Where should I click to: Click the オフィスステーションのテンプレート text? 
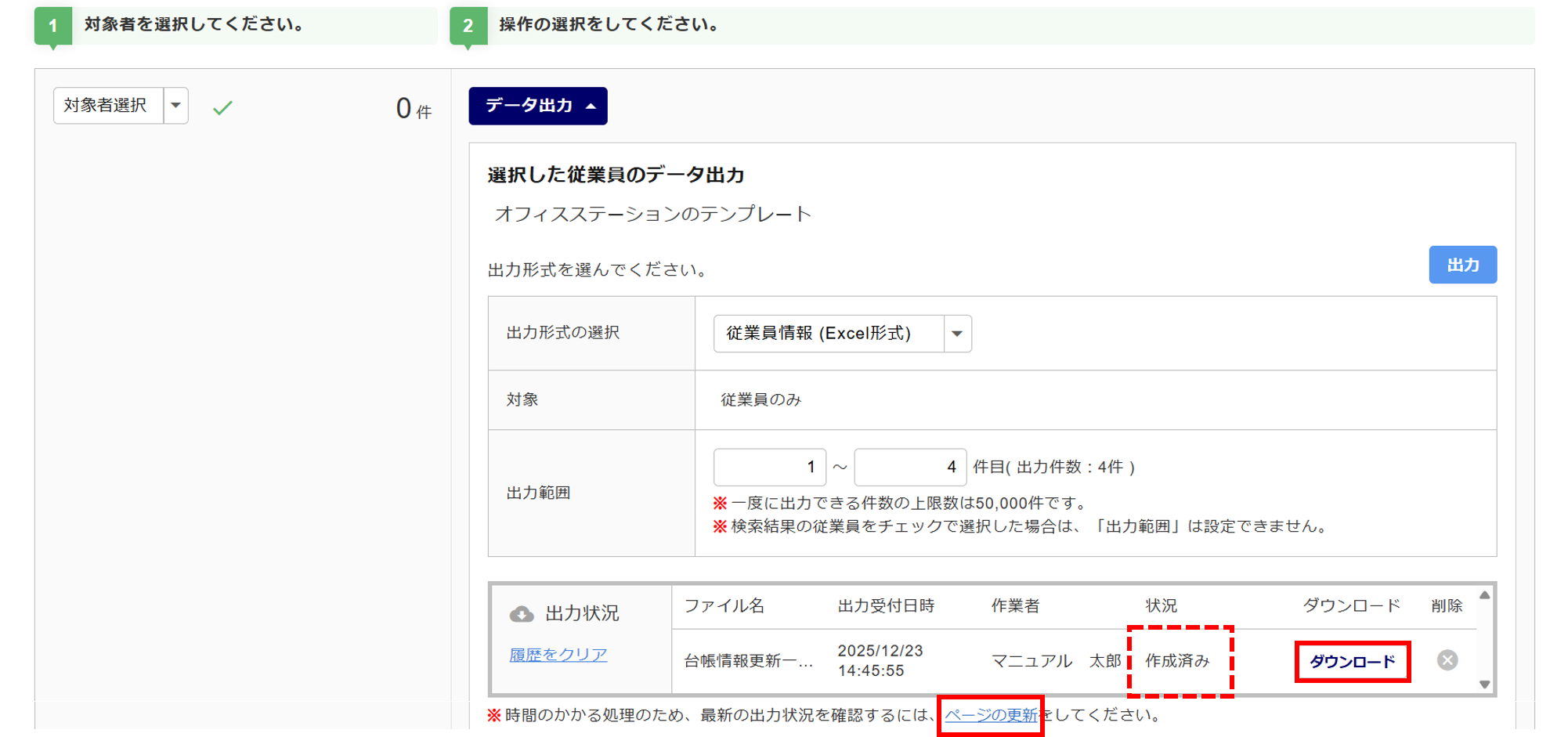pyautogui.click(x=652, y=215)
